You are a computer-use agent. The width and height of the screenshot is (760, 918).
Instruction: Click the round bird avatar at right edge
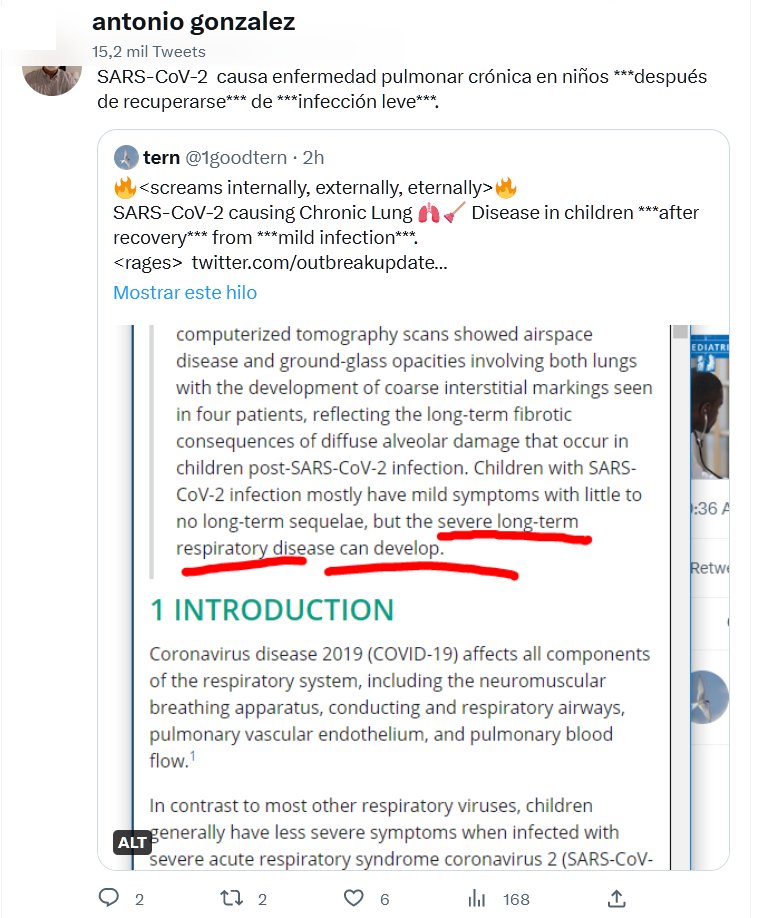pos(708,697)
